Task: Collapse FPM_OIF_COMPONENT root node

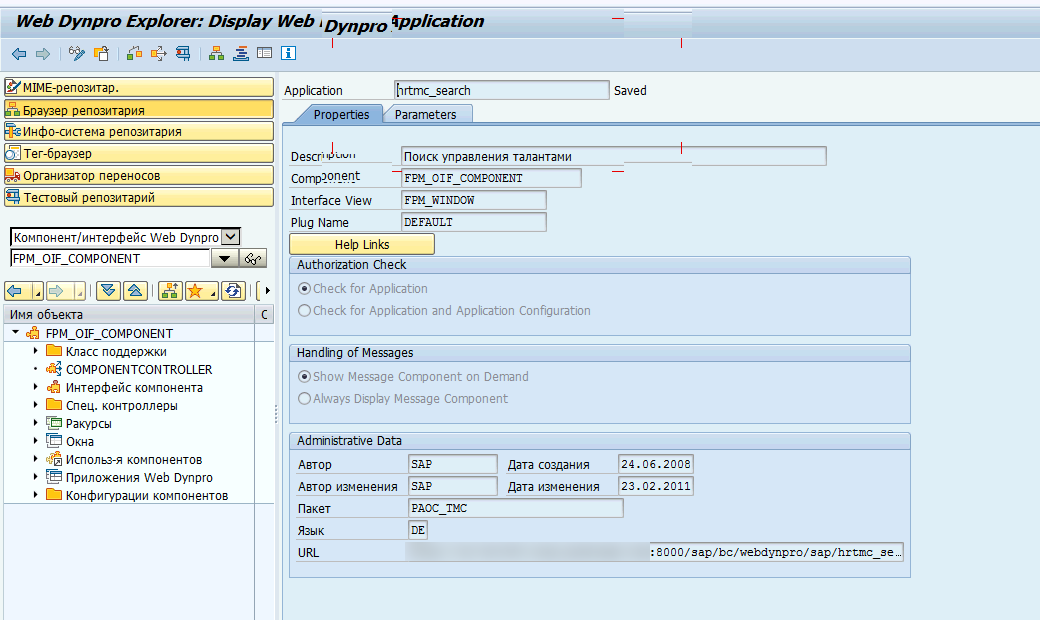Action: pyautogui.click(x=16, y=332)
